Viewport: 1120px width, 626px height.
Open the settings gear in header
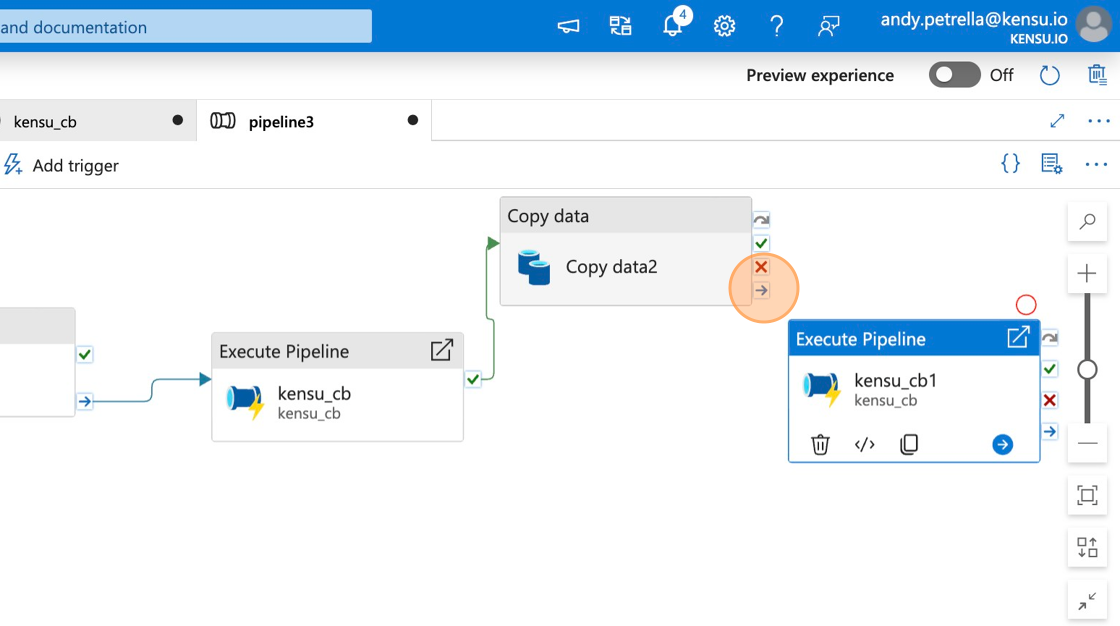pyautogui.click(x=724, y=26)
